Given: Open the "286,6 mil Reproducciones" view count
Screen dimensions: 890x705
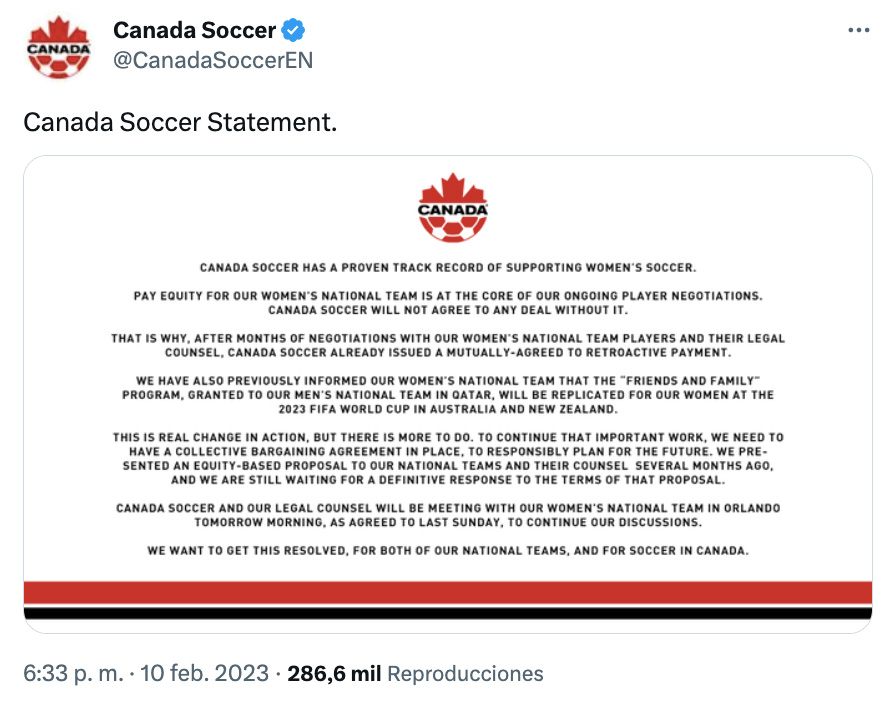Looking at the screenshot, I should point(415,673).
